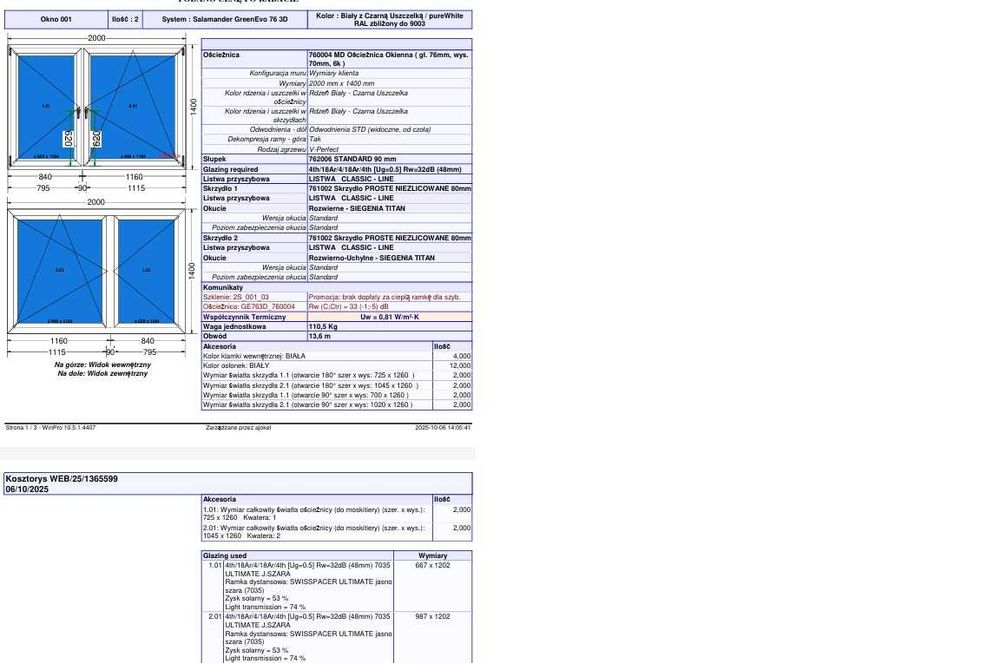
Task: Click 'Rozwierne - SIEGENIA TITAN' fitting value
Action: pyautogui.click(x=357, y=208)
